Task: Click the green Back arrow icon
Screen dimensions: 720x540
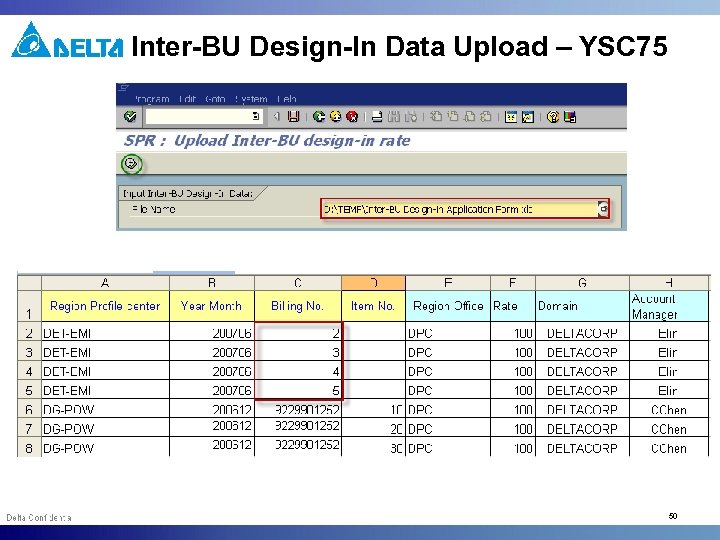Action: coord(319,117)
